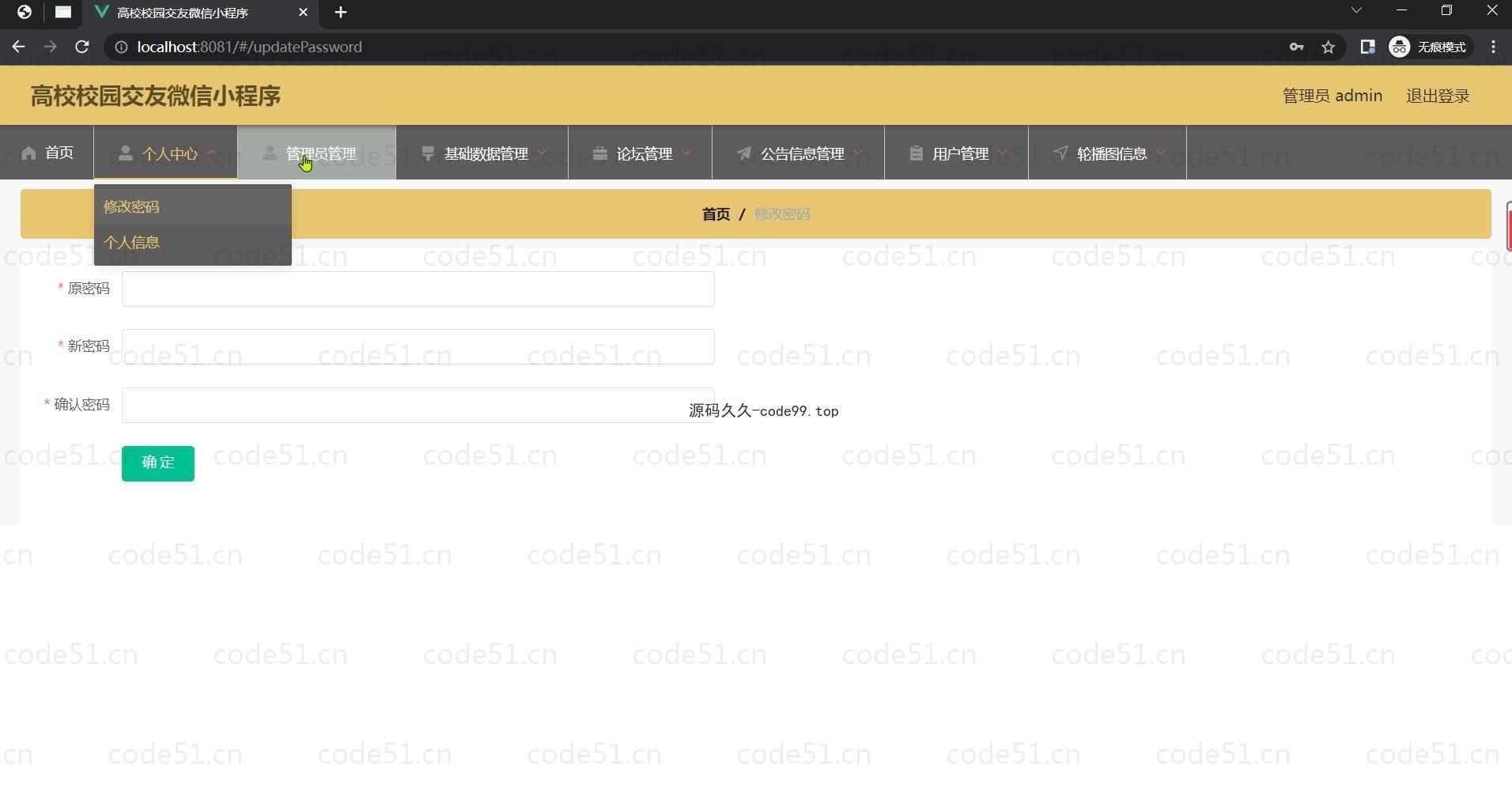Open the tab search dropdown arrow
The image size is (1512, 805).
pos(1356,10)
